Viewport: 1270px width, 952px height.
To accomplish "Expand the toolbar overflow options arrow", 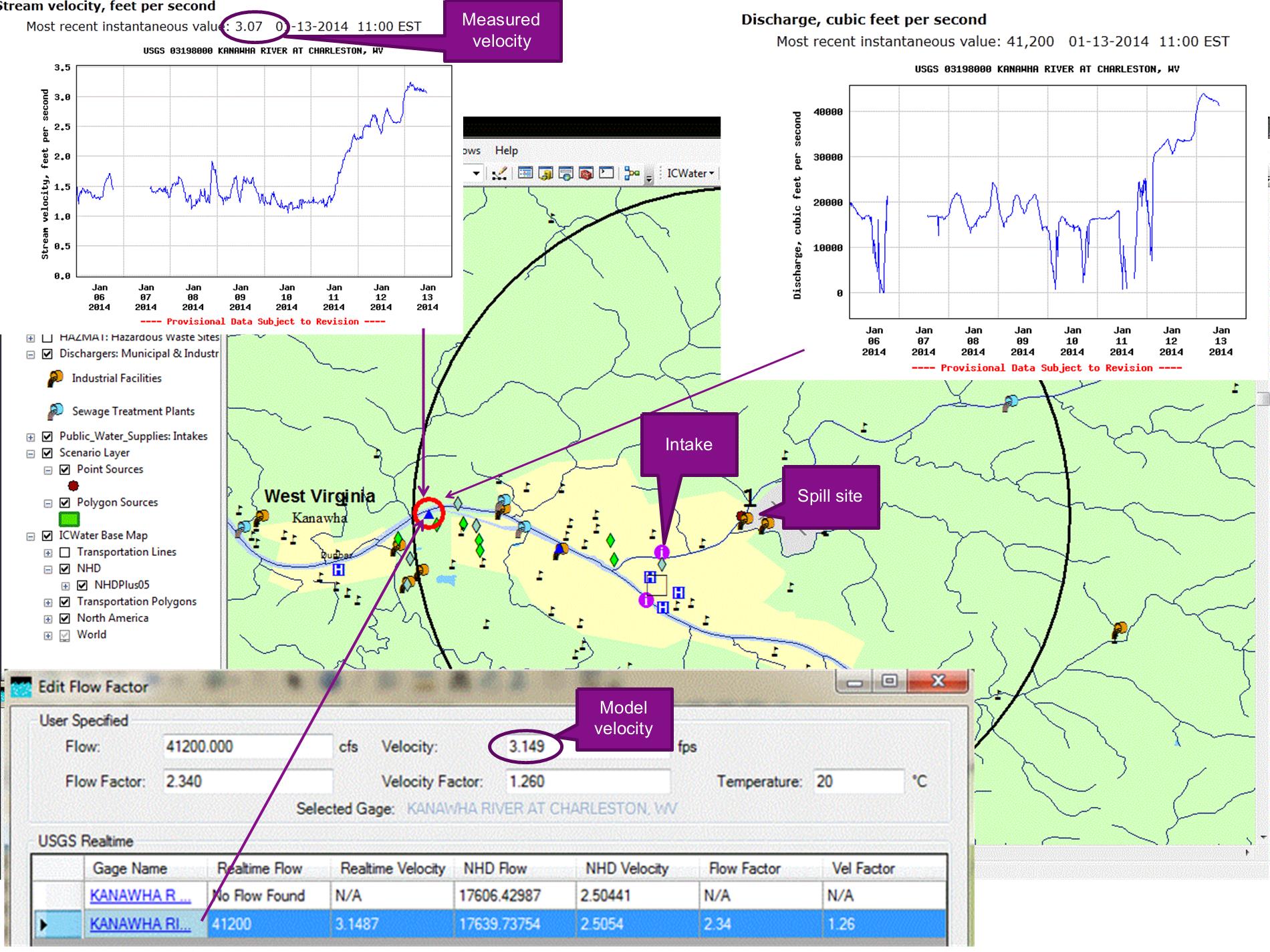I will pos(648,178).
